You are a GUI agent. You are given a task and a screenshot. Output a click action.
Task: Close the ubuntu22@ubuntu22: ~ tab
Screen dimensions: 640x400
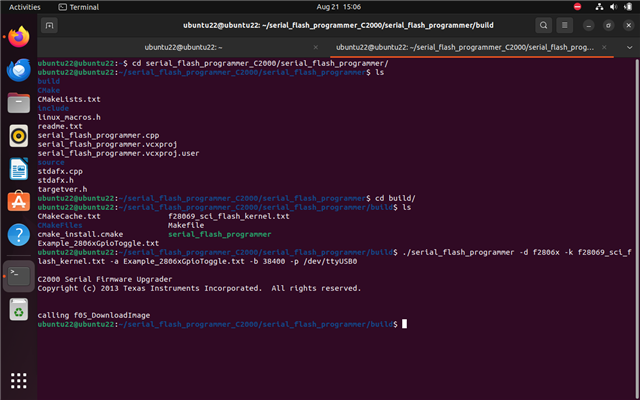(x=316, y=47)
